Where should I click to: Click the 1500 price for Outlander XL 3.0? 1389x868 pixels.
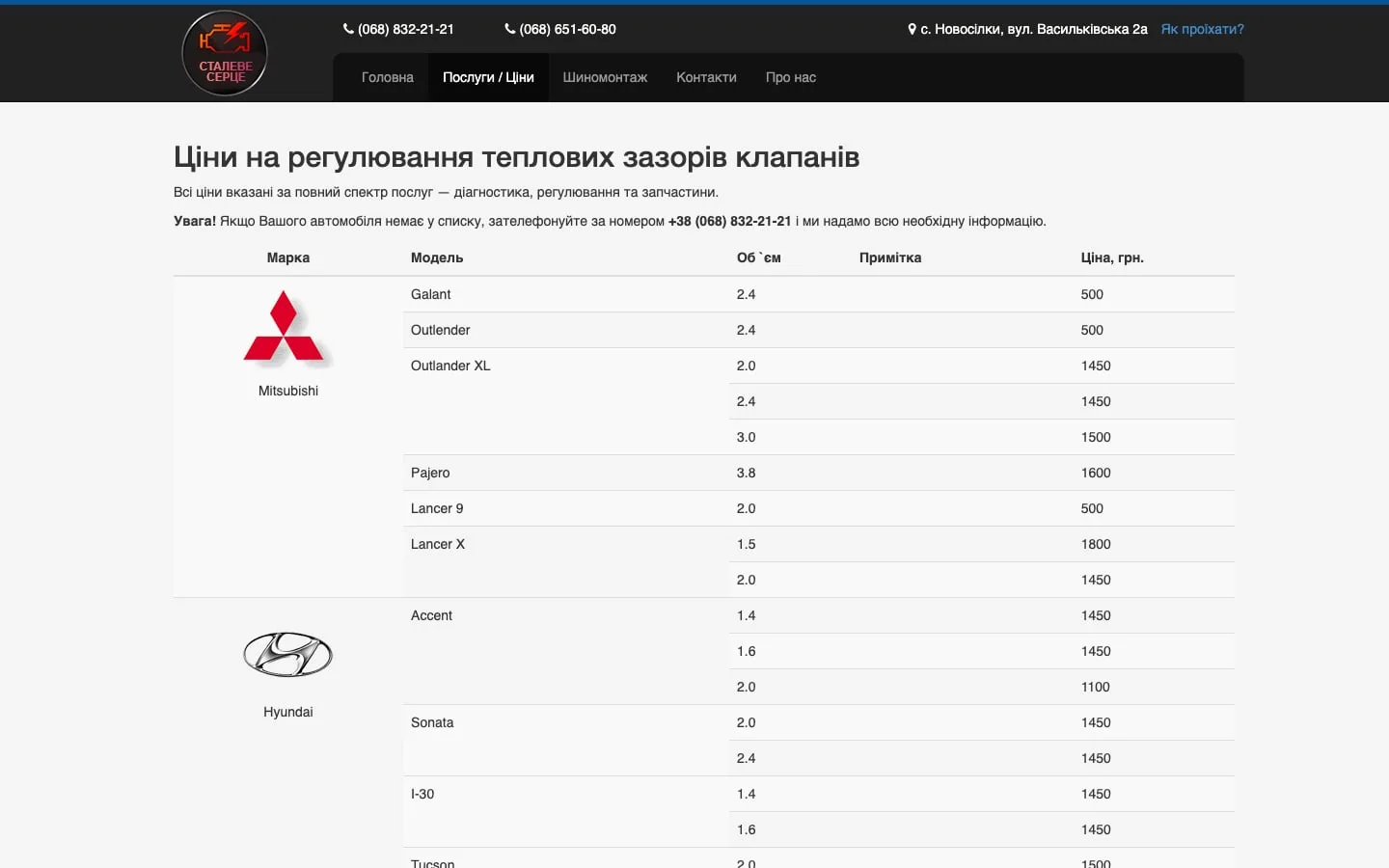tap(1096, 437)
